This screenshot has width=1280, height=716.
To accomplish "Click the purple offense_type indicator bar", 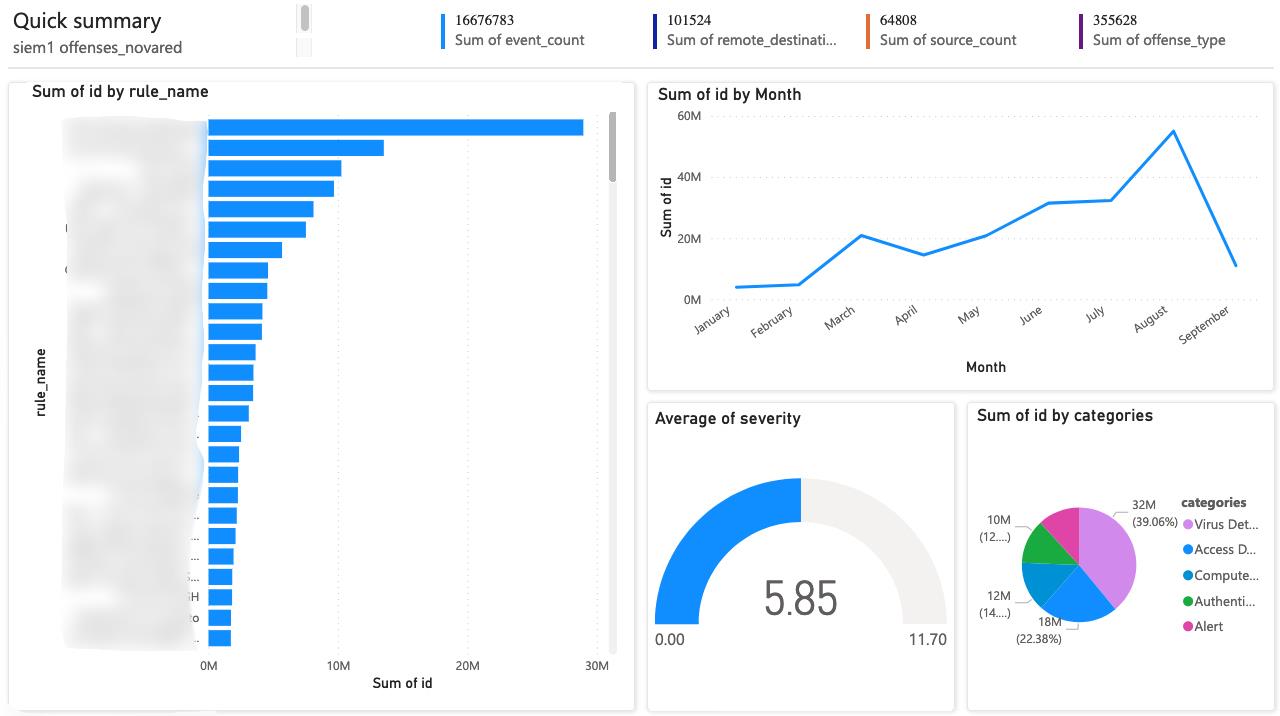I will click(1081, 30).
